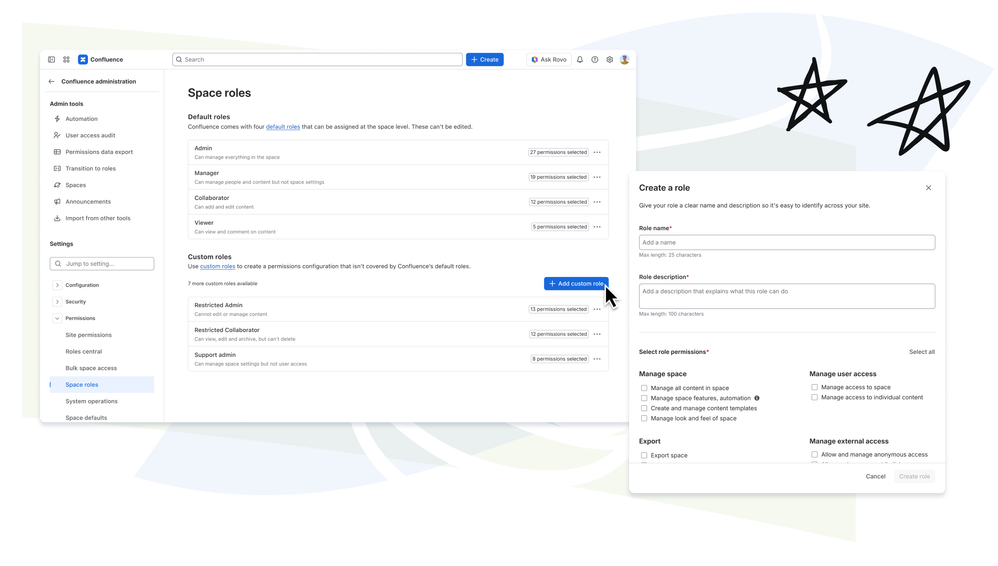Image resolution: width=998 pixels, height=566 pixels.
Task: Open more actions for Admin role
Action: (x=597, y=152)
